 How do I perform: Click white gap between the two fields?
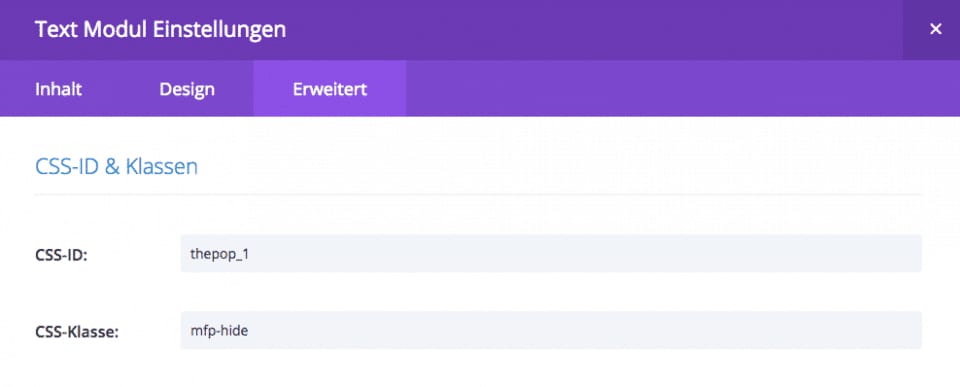(551, 291)
